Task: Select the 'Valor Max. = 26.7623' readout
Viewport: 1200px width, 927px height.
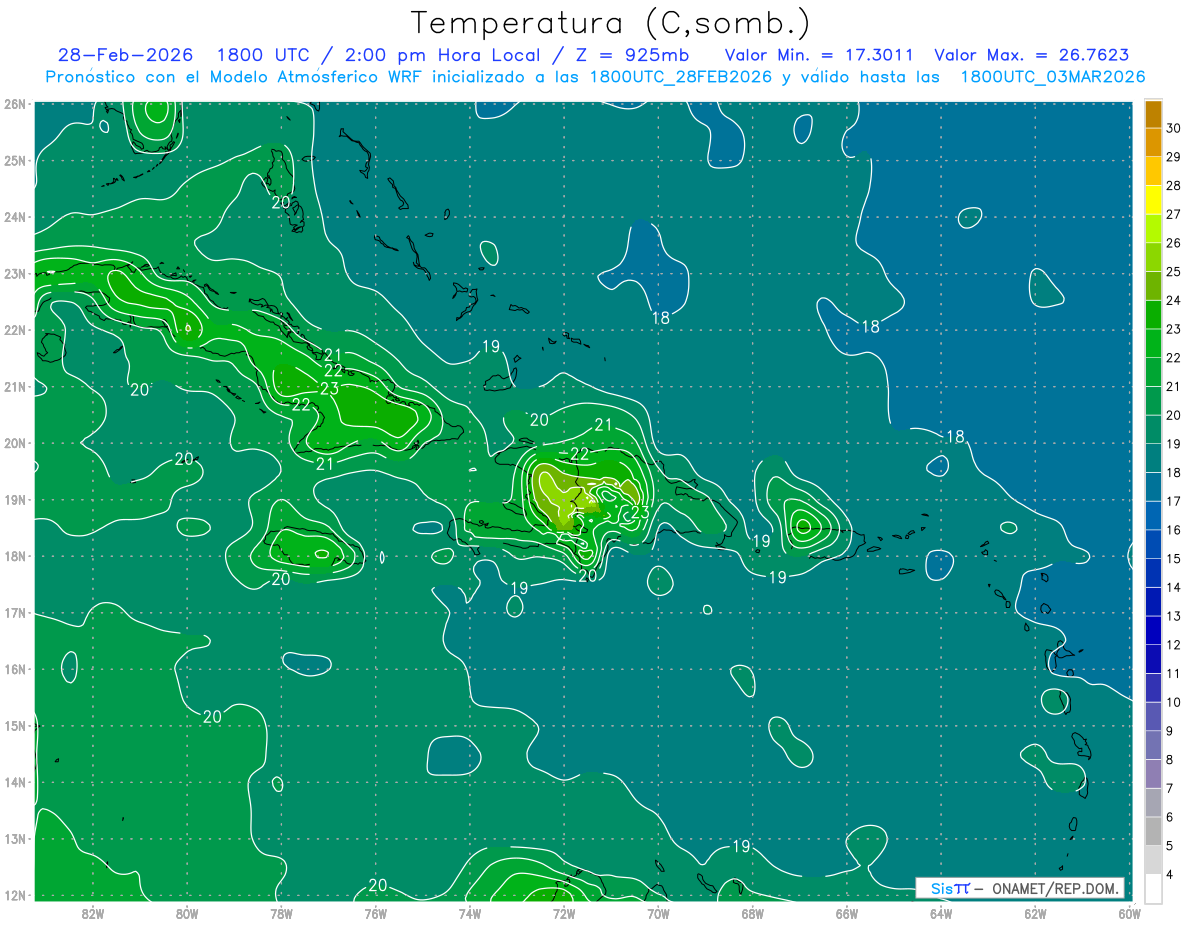Action: point(1032,55)
